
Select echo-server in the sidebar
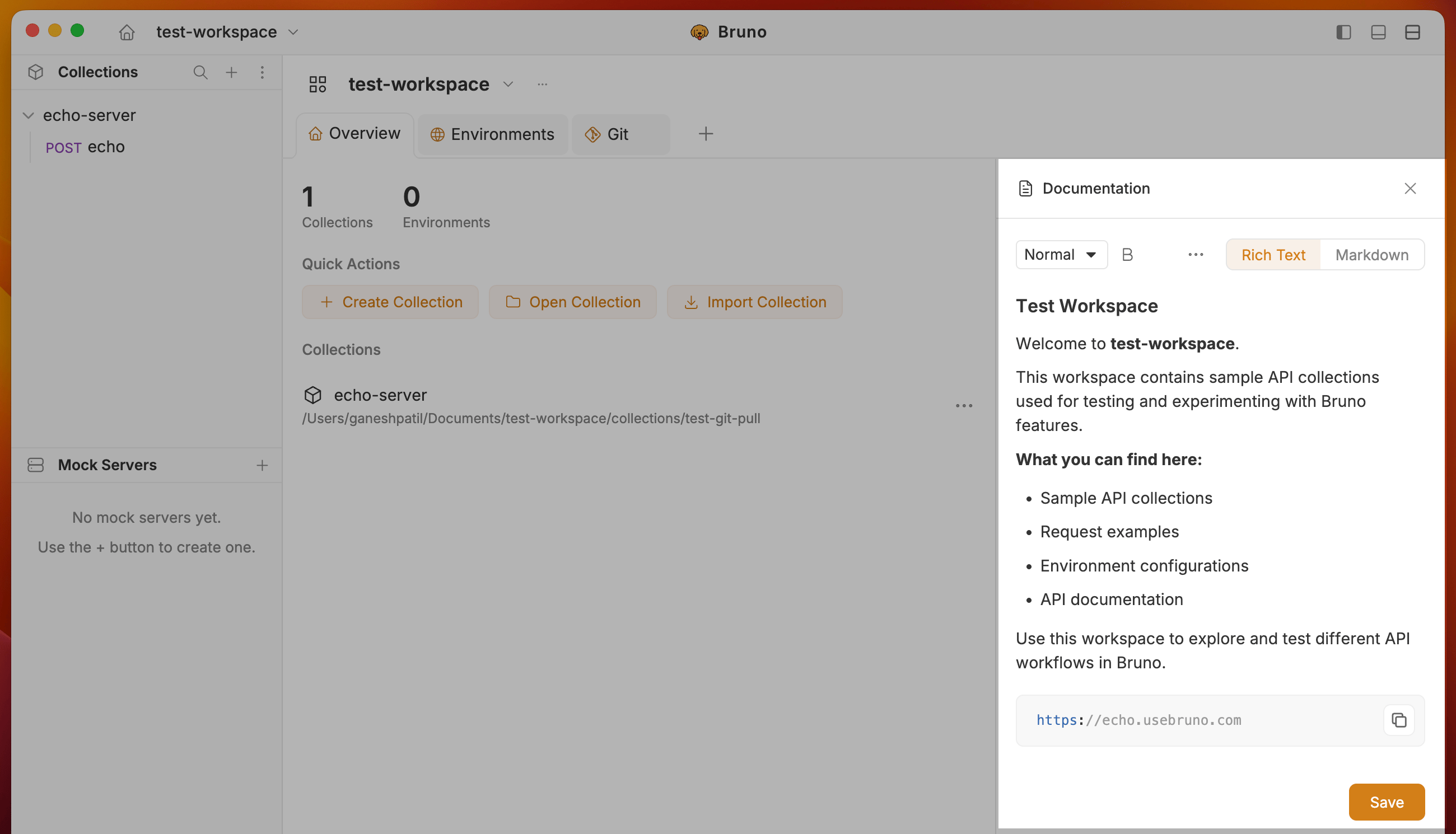click(90, 115)
